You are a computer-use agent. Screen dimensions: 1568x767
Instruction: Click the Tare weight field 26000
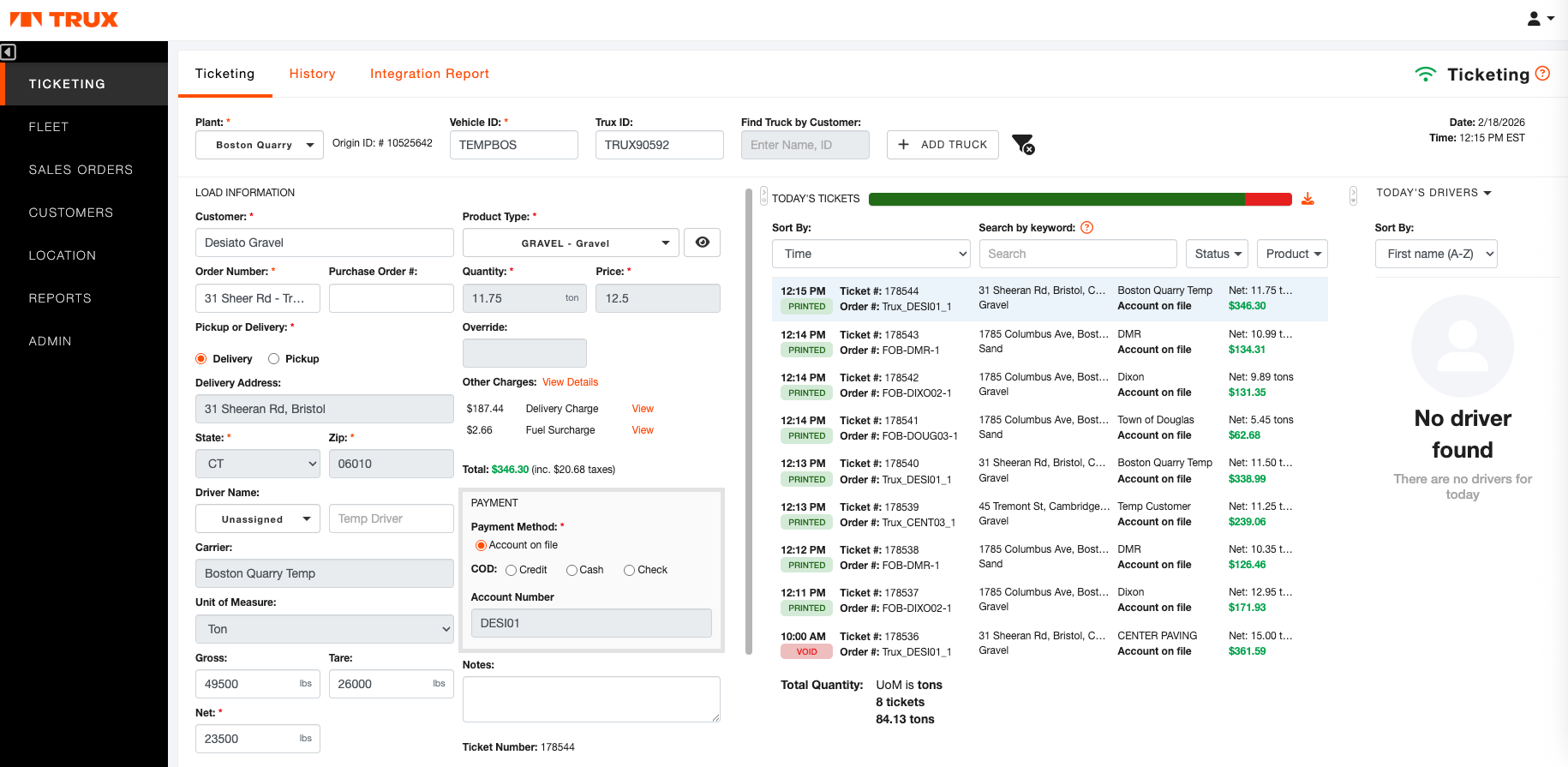coord(392,684)
